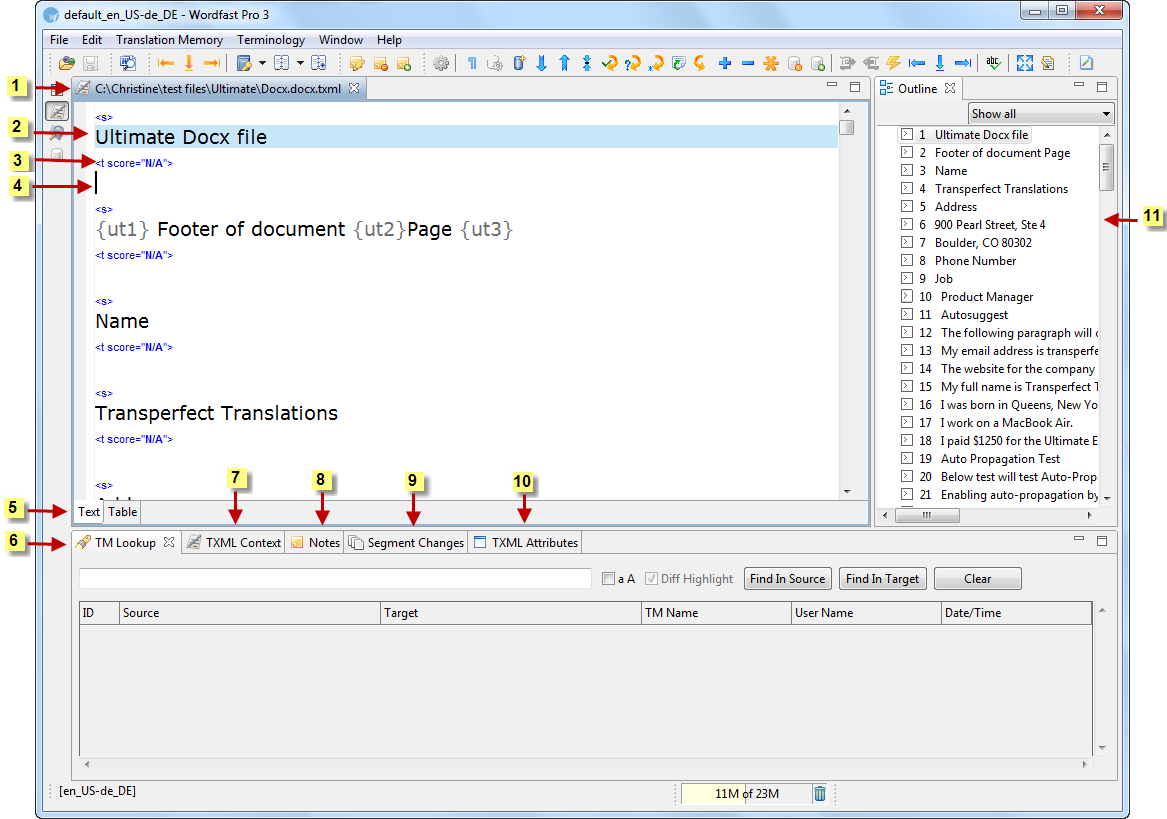
Task: Click the add-term book with plus icon
Action: [319, 63]
